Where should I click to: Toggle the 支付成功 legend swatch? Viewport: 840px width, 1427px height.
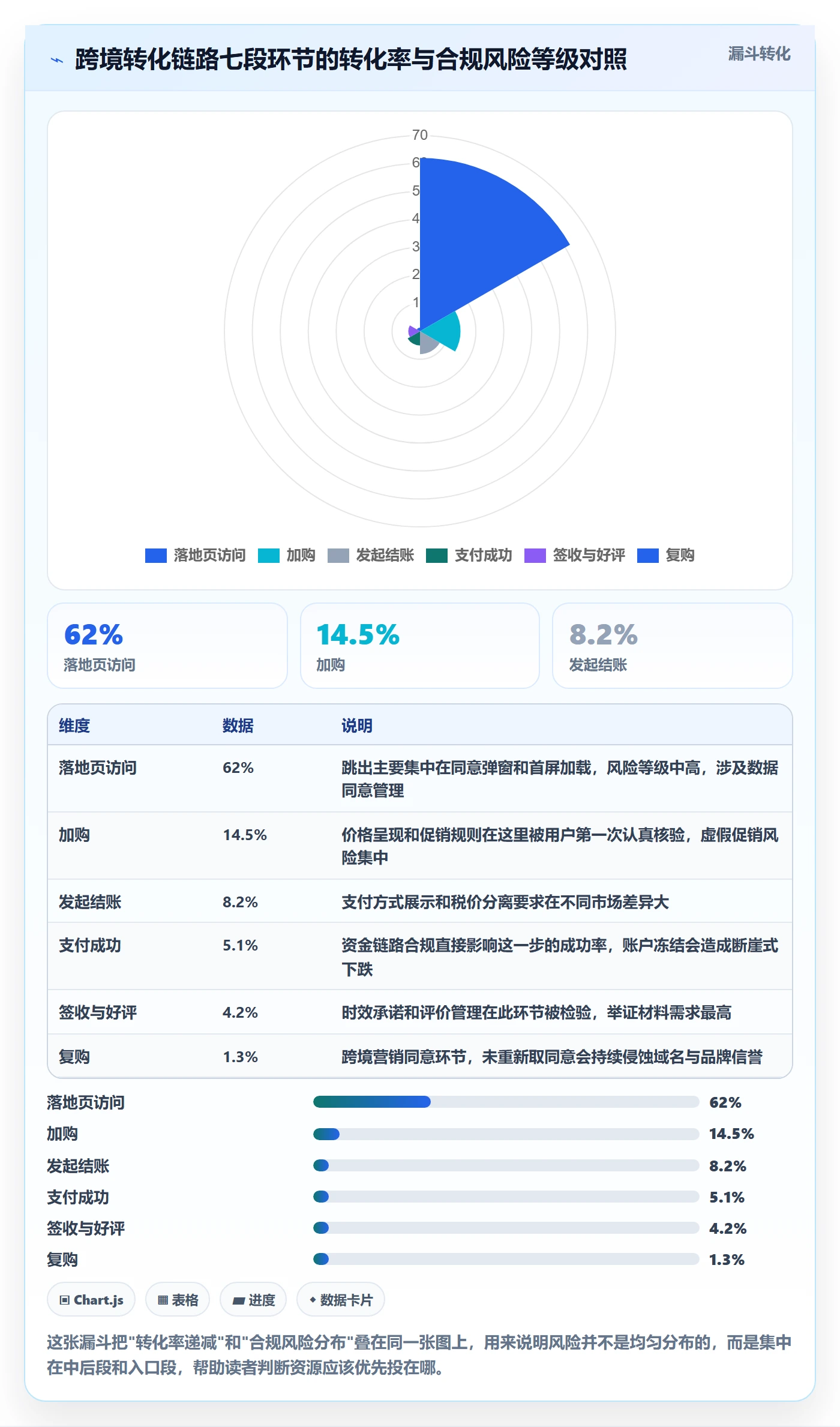click(x=437, y=556)
